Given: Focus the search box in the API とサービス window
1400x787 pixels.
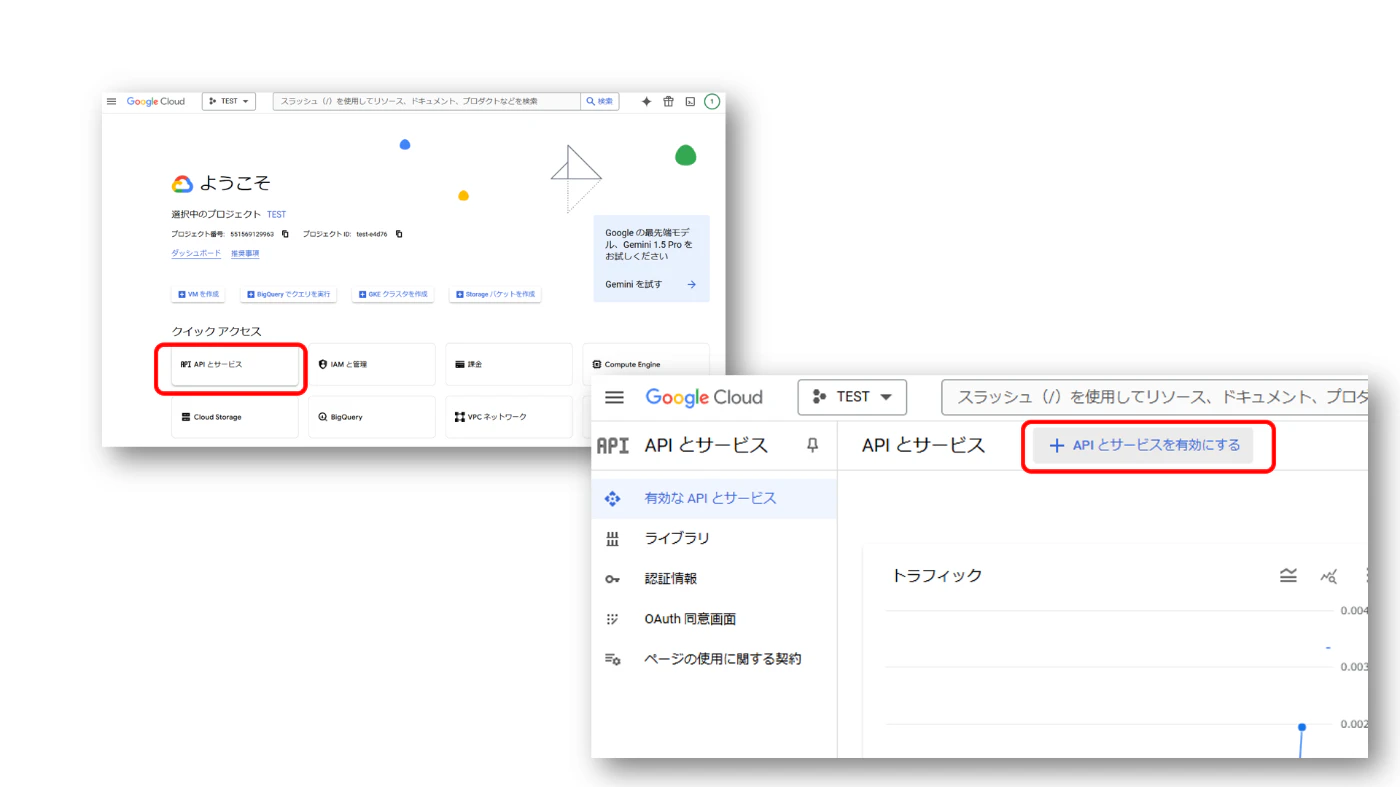Looking at the screenshot, I should [x=1155, y=397].
